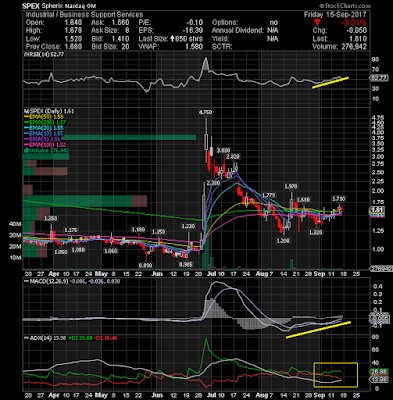Click the 'Chg:' label in header
393x400 pixels.
pos(319,31)
